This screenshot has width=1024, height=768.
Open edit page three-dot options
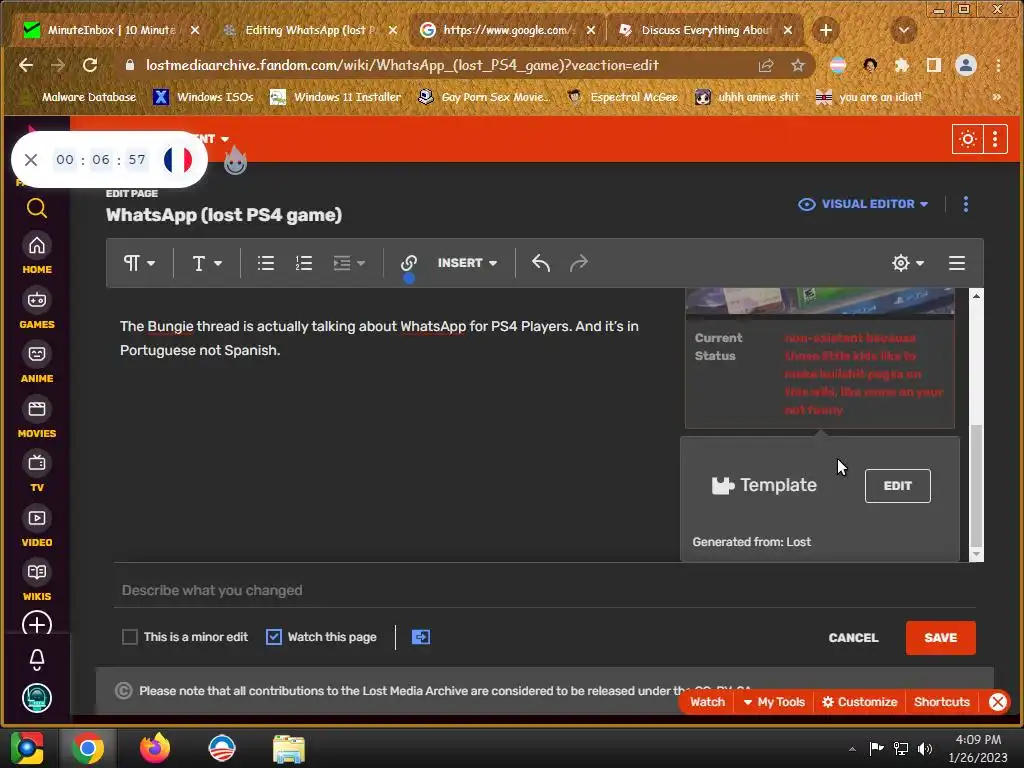tap(966, 204)
